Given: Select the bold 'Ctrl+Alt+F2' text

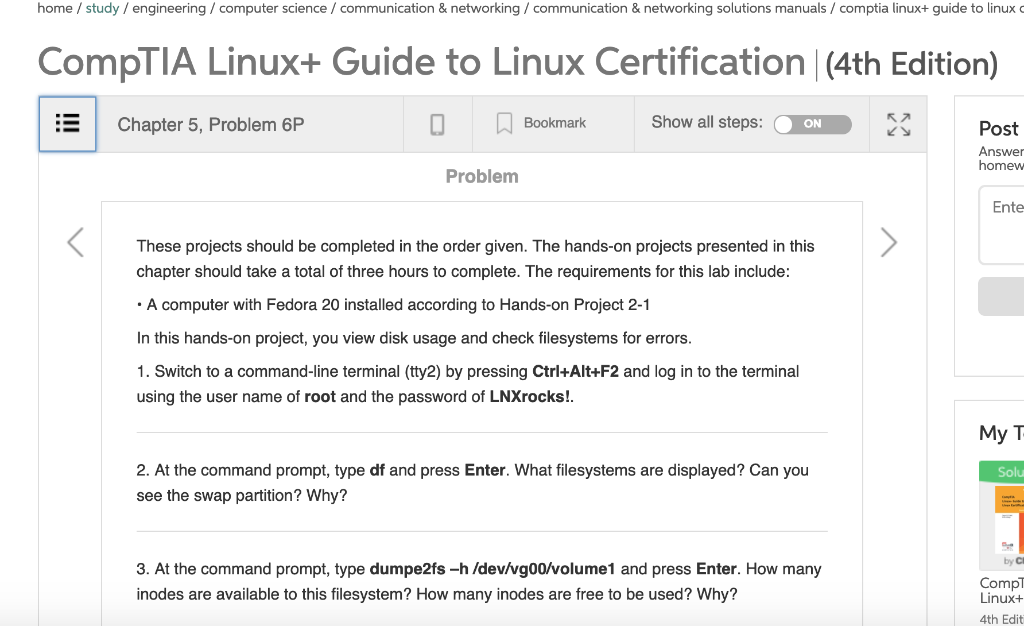Looking at the screenshot, I should (x=575, y=371).
